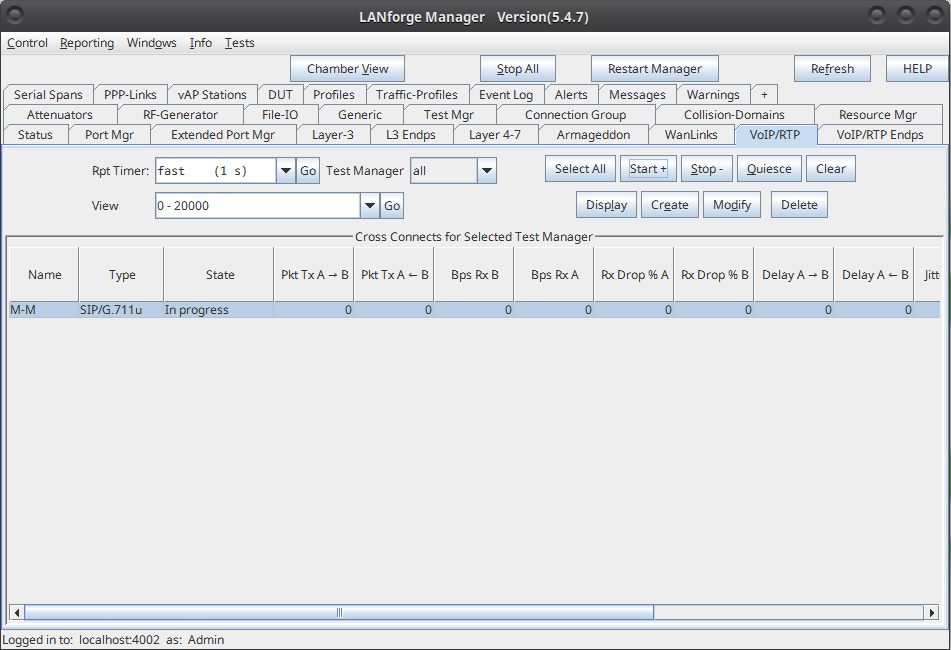951x650 pixels.
Task: Click Restart Manager button
Action: (654, 69)
